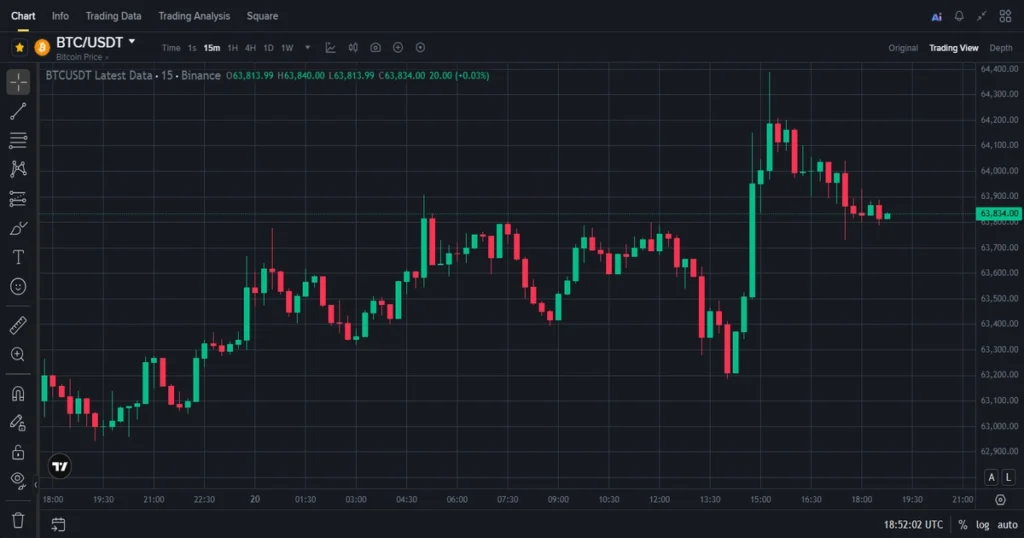1024x538 pixels.
Task: Click the trash remove drawings icon
Action: pos(18,520)
